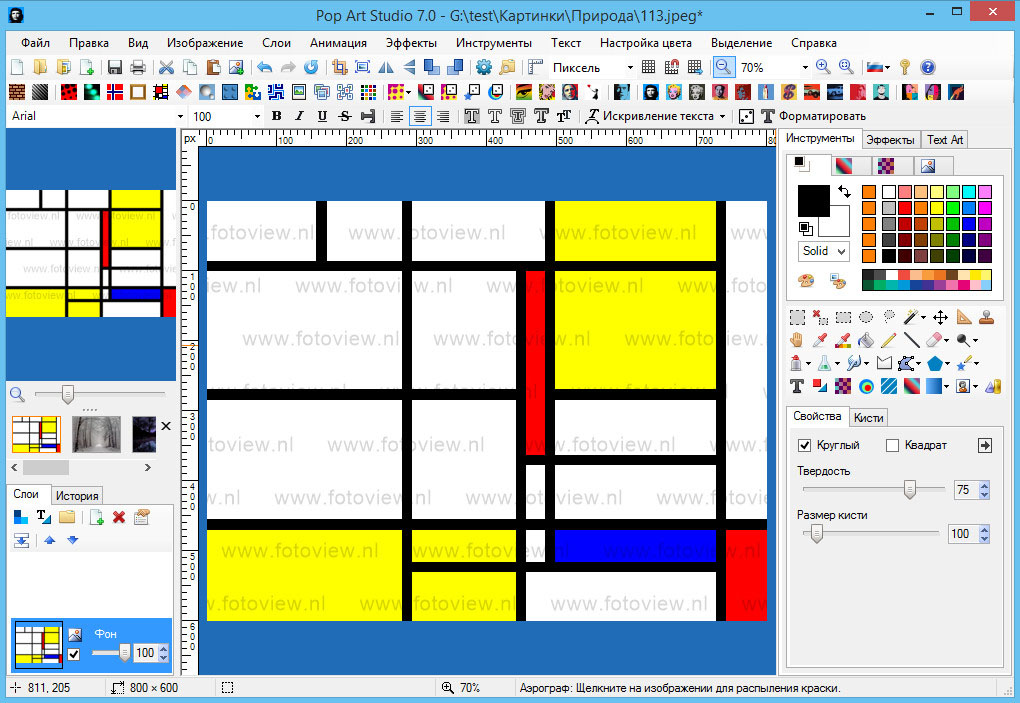1020x703 pixels.
Task: Apply the puzzle pieces effect icon
Action: [253, 92]
